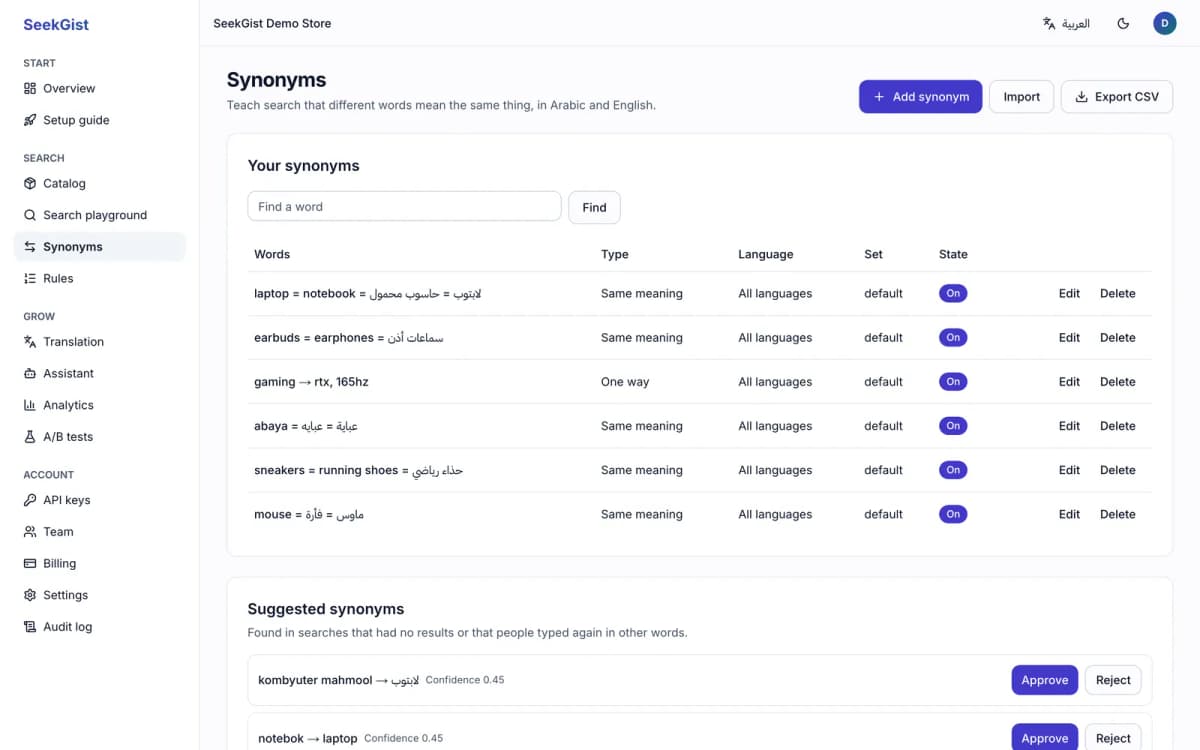This screenshot has height=750, width=1200.
Task: Click the Search playground magnifier icon
Action: [30, 215]
